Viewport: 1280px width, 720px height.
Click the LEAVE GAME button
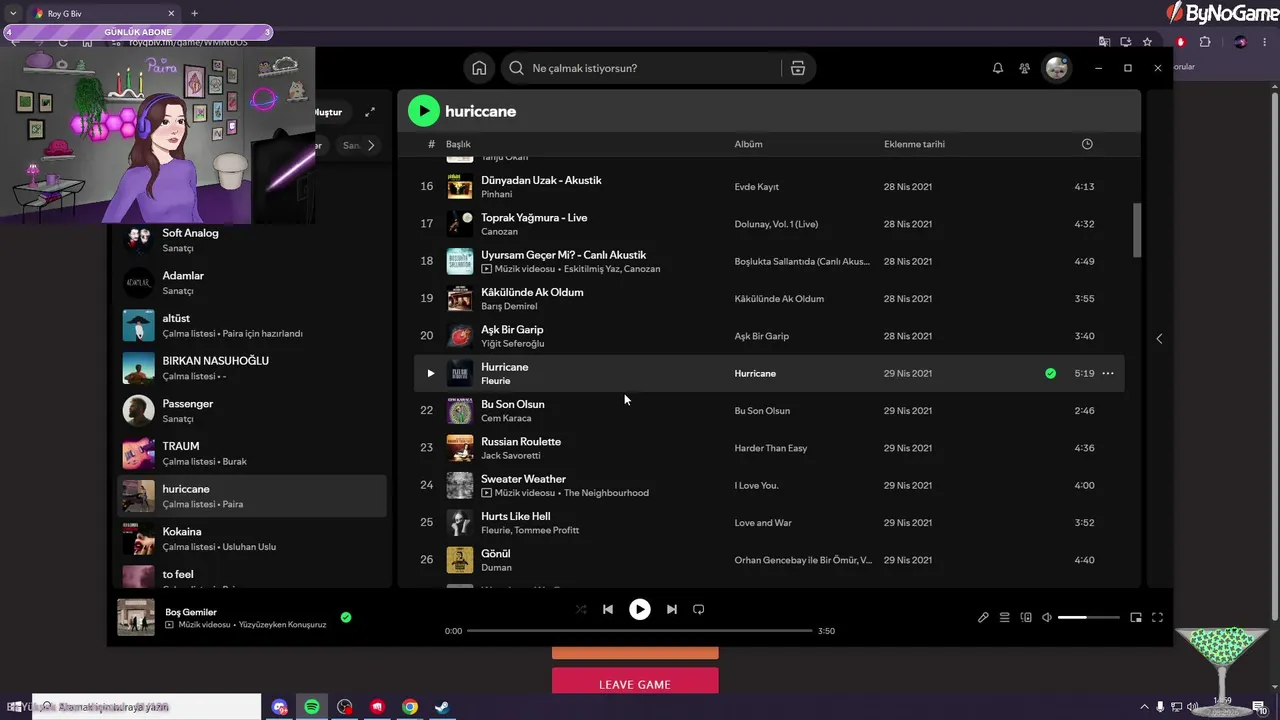click(635, 684)
